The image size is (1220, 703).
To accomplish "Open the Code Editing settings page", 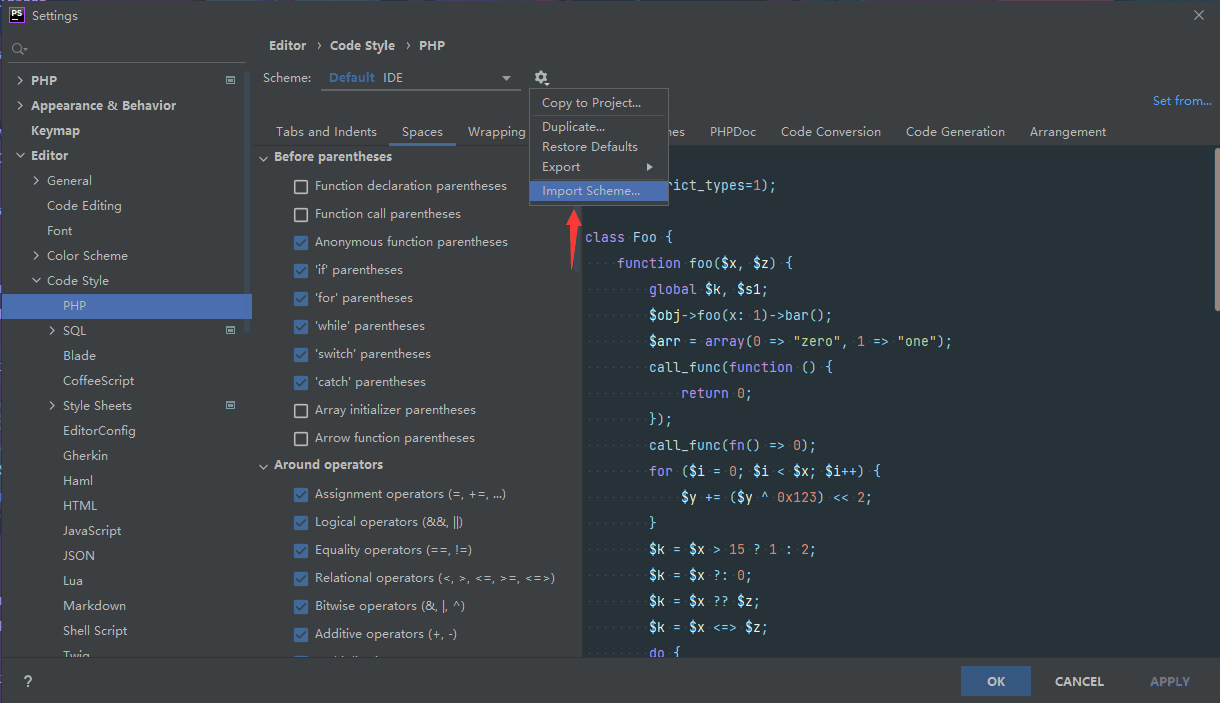I will (84, 206).
